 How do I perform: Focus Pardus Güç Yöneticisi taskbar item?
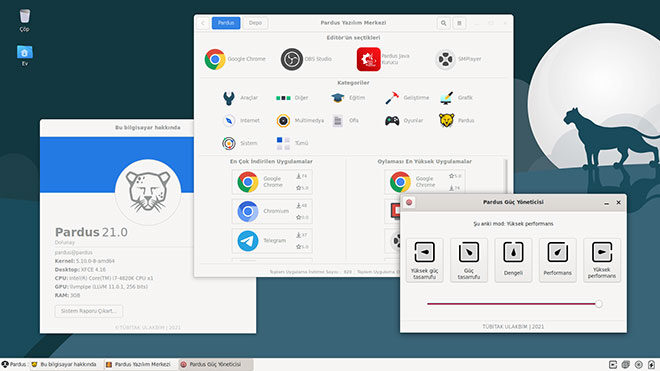215,364
